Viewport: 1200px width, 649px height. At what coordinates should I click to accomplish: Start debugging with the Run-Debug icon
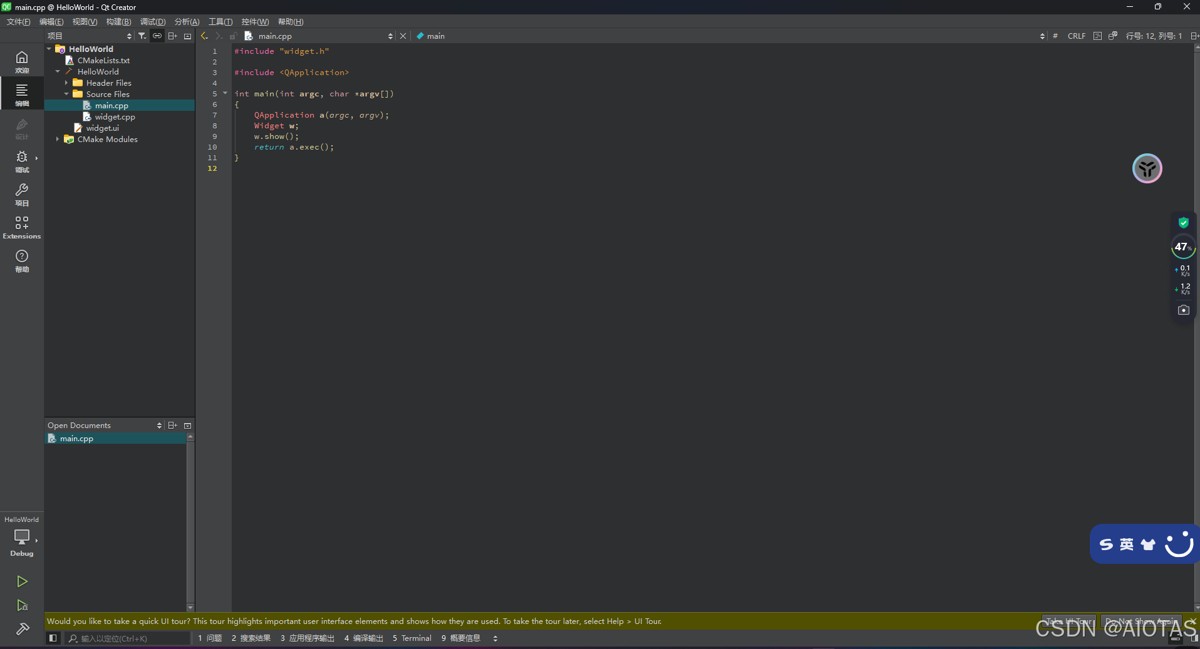coord(22,605)
